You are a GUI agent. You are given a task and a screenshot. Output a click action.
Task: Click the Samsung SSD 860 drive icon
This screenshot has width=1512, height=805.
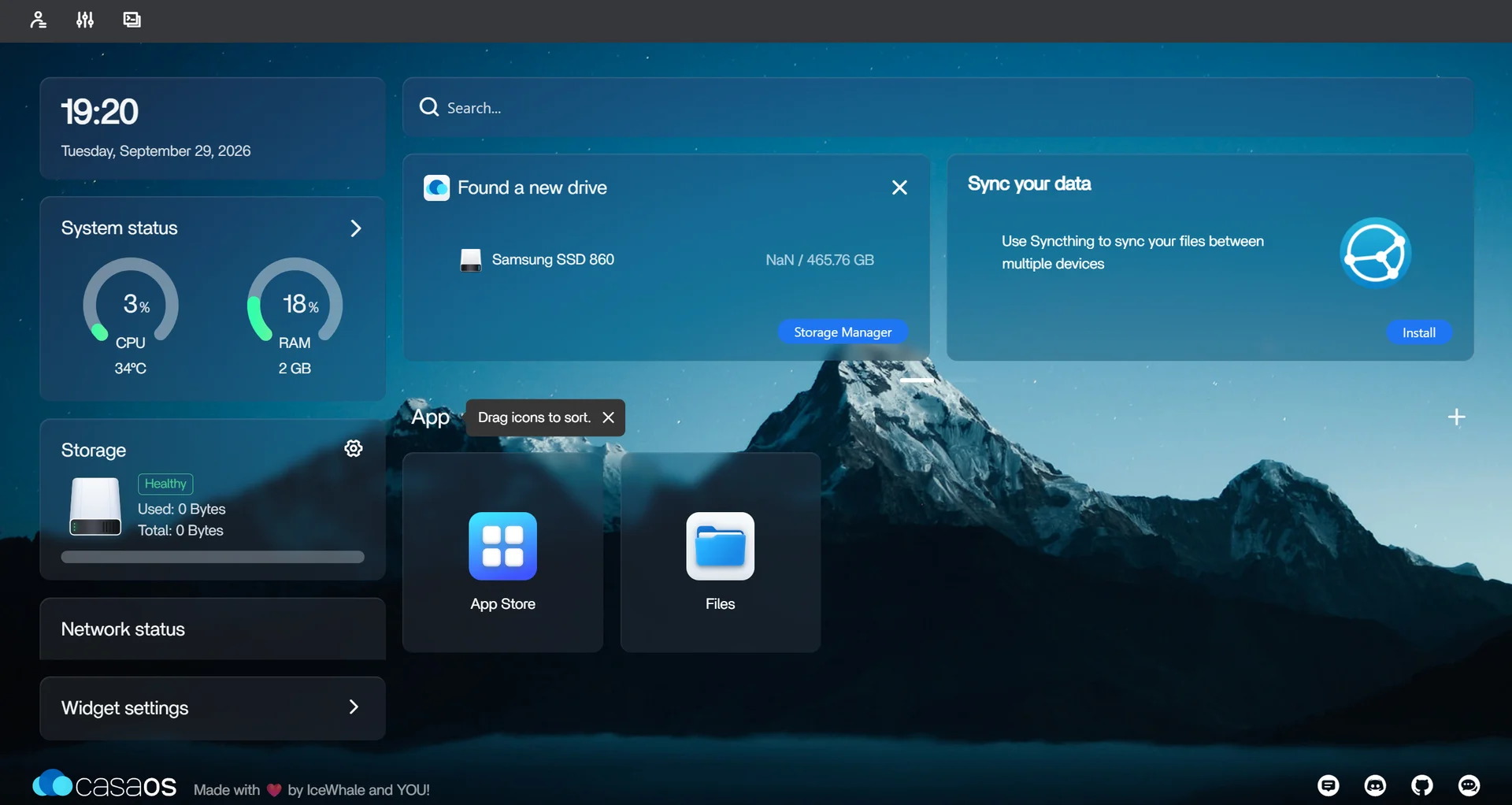coord(470,260)
